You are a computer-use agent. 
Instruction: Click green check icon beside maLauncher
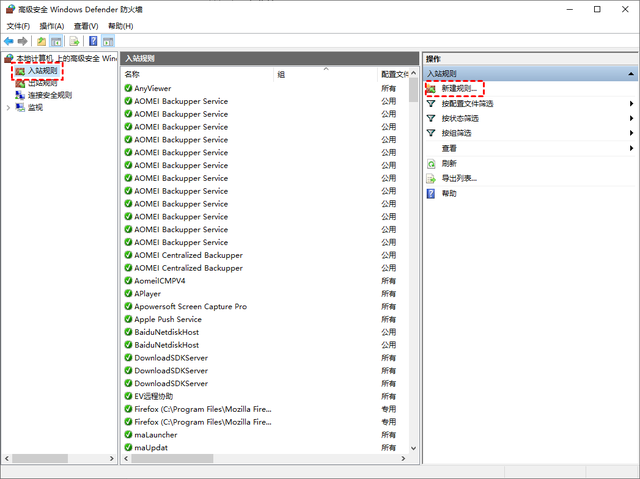click(128, 435)
